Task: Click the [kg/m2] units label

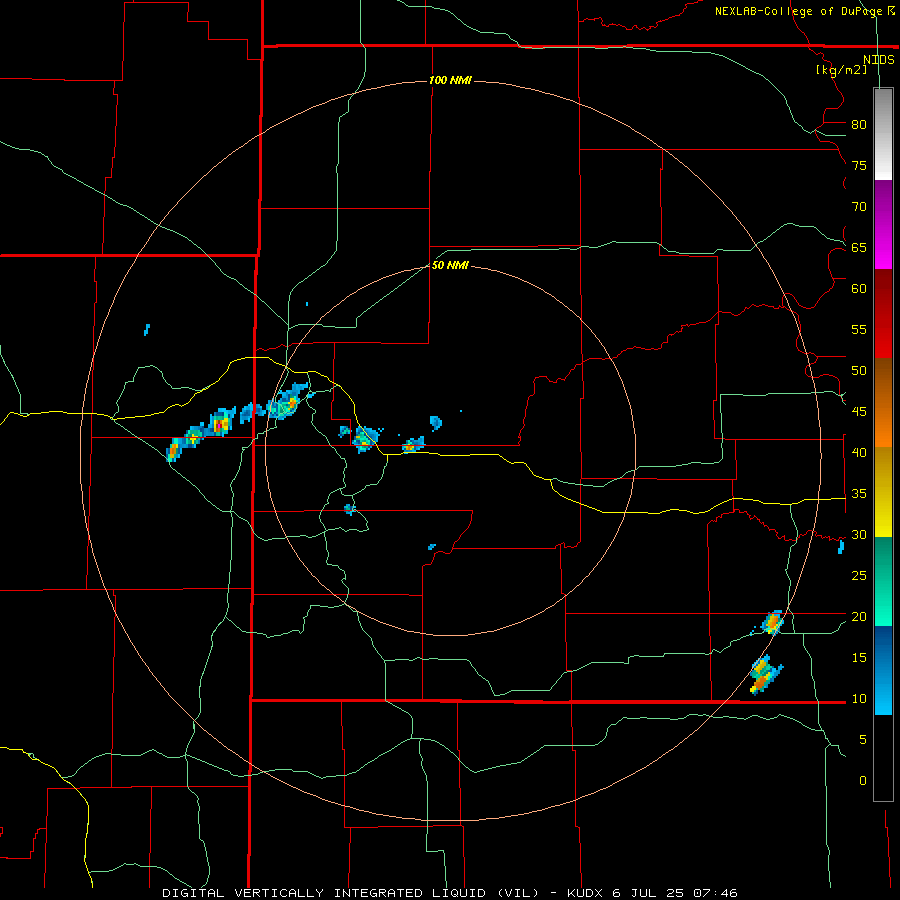Action: pos(842,69)
